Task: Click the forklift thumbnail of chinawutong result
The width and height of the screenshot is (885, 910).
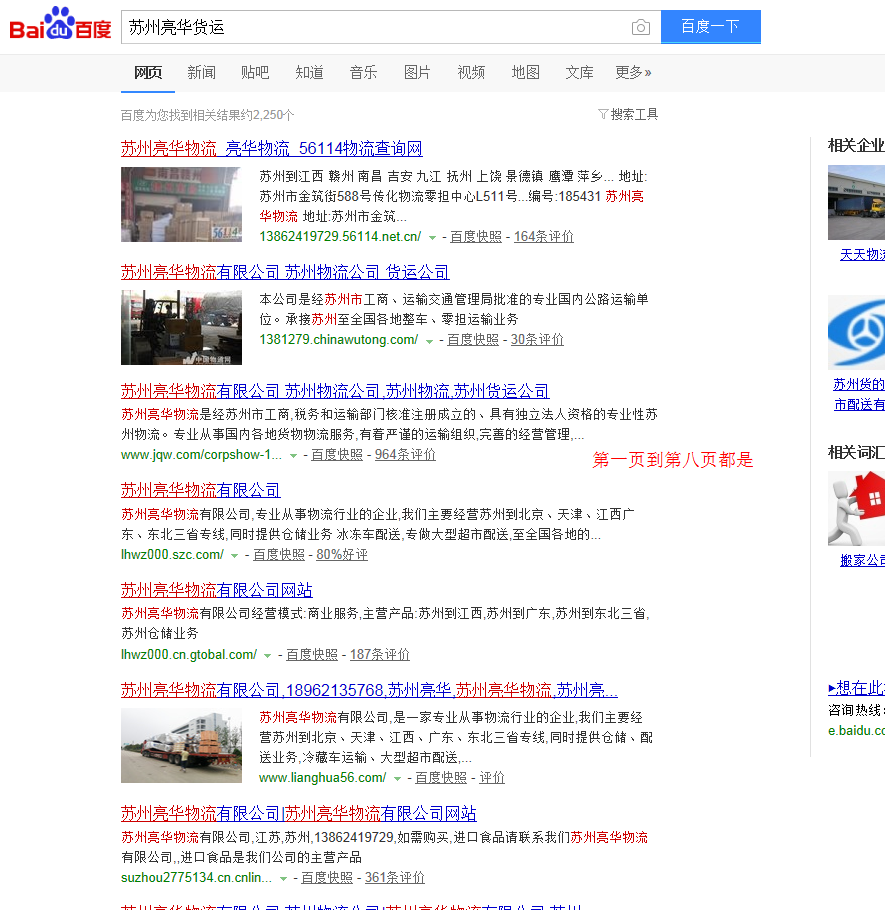Action: pos(181,327)
